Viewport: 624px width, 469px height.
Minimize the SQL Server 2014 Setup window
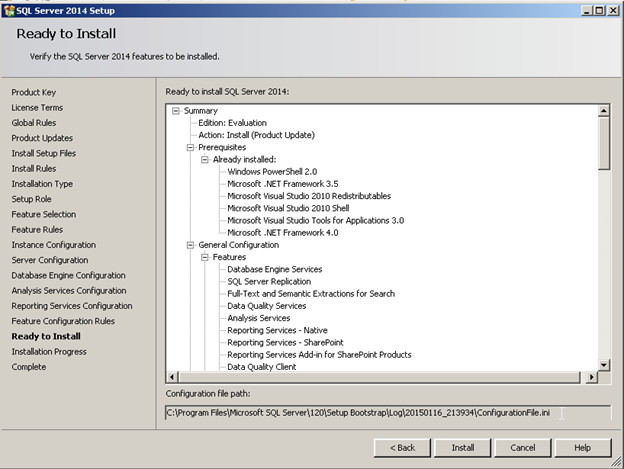point(587,11)
